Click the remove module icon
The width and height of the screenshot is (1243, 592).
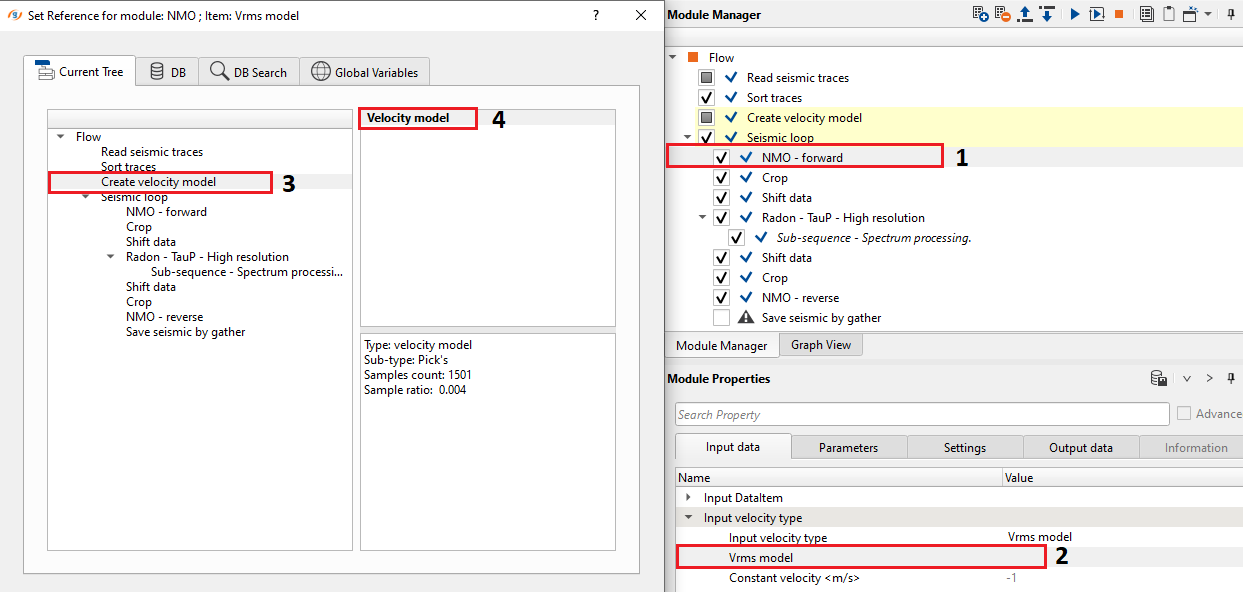1002,14
